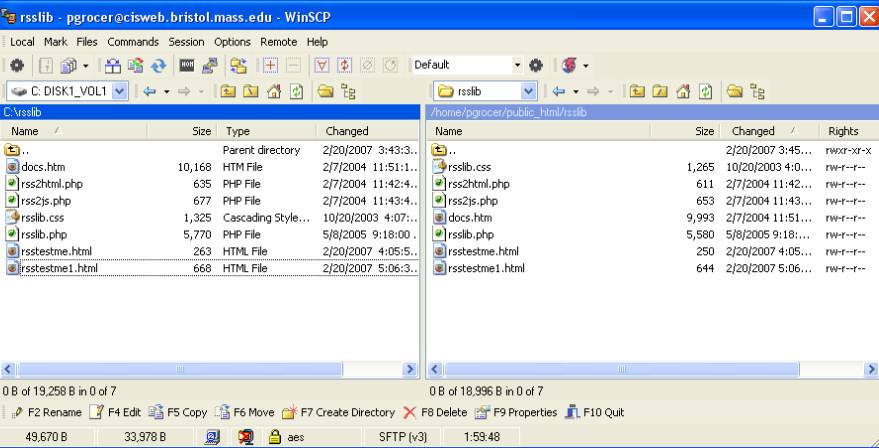
Task: Click local panel horizontal scrollbar thumb
Action: tap(179, 370)
